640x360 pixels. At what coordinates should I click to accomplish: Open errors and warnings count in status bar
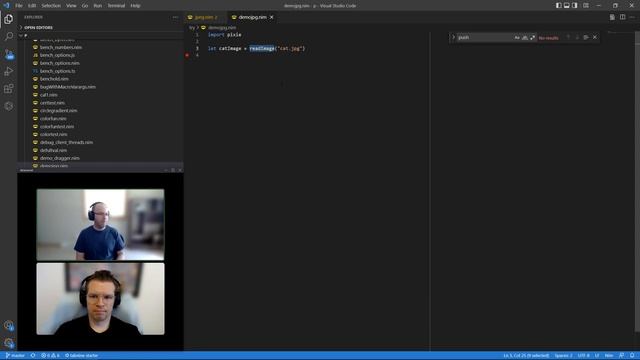(x=50, y=356)
